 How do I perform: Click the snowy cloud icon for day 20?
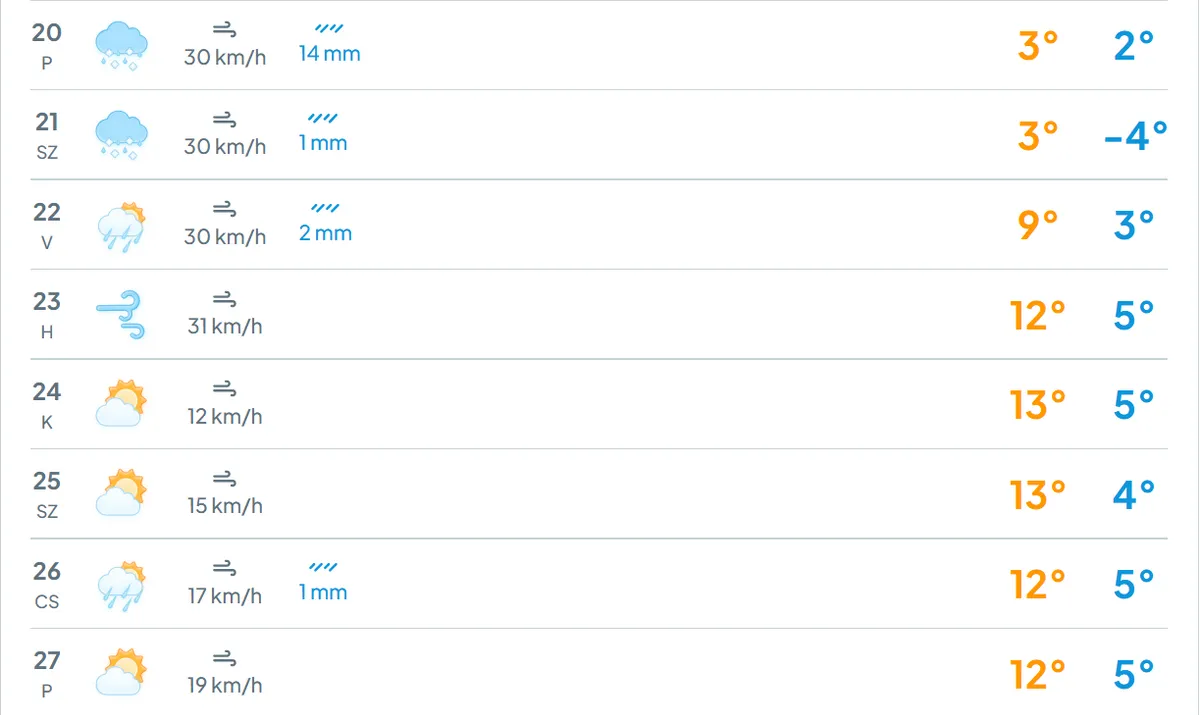point(121,46)
